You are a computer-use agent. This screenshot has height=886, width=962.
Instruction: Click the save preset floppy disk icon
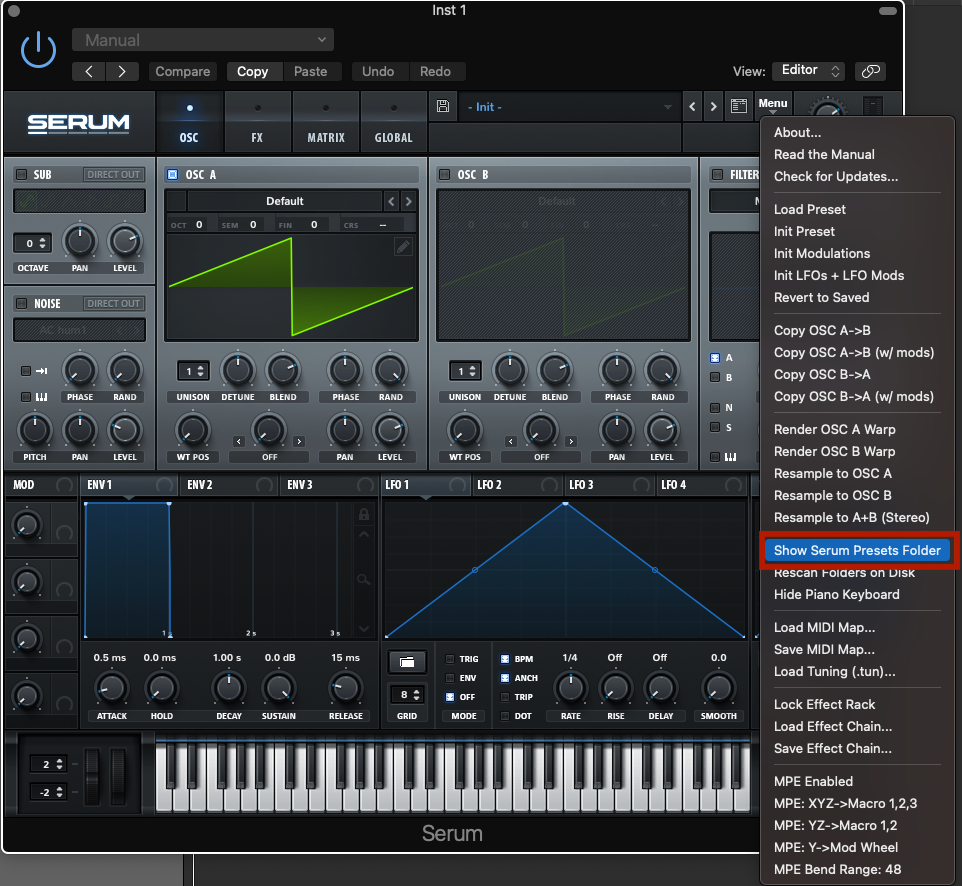click(443, 107)
